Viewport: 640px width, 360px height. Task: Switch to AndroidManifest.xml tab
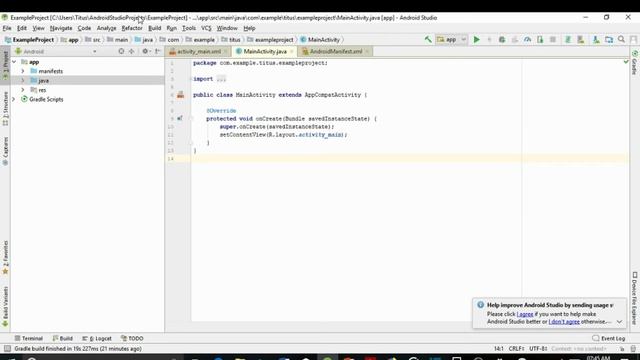tap(336, 51)
